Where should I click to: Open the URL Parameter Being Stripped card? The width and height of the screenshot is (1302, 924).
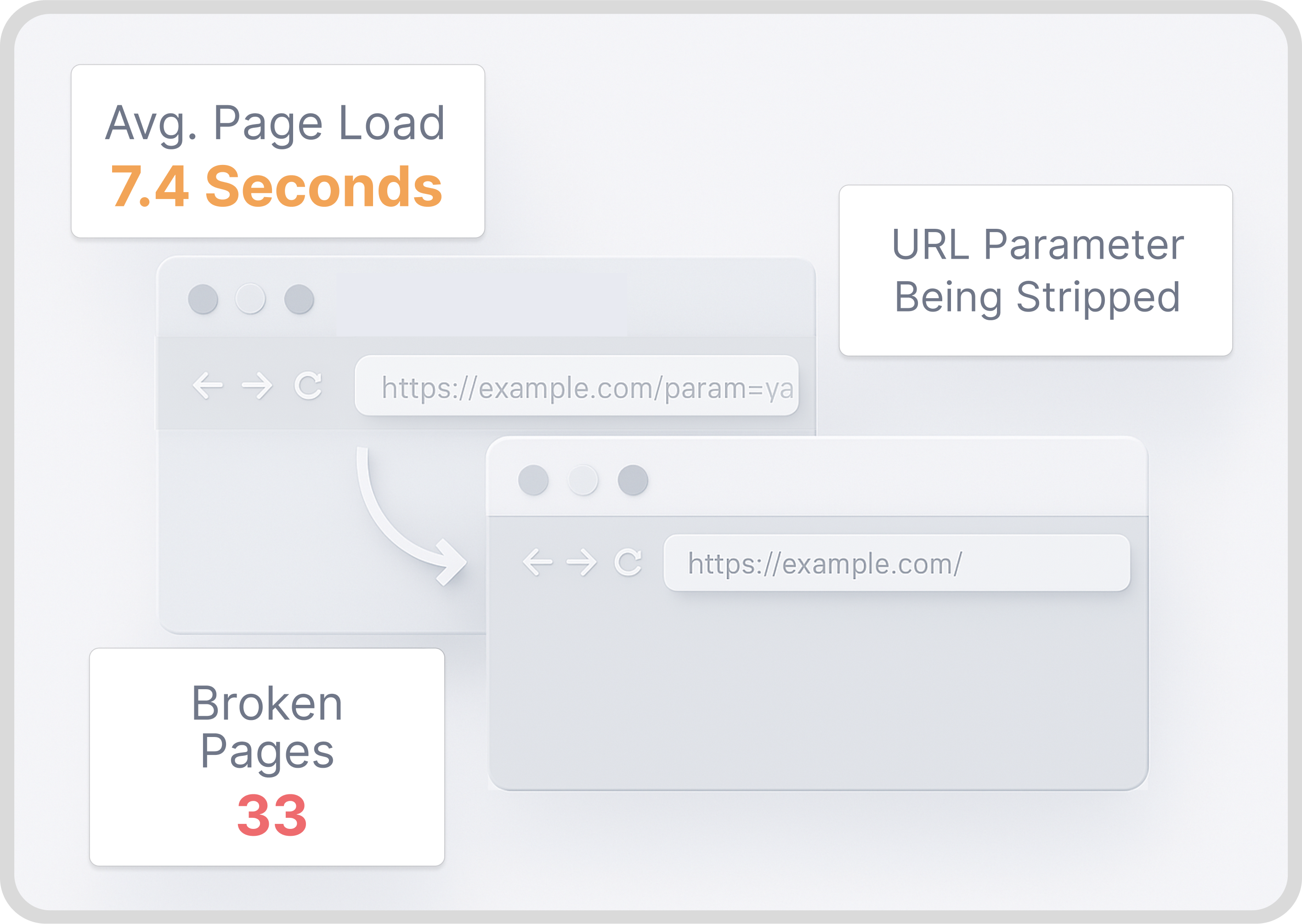pos(1036,271)
